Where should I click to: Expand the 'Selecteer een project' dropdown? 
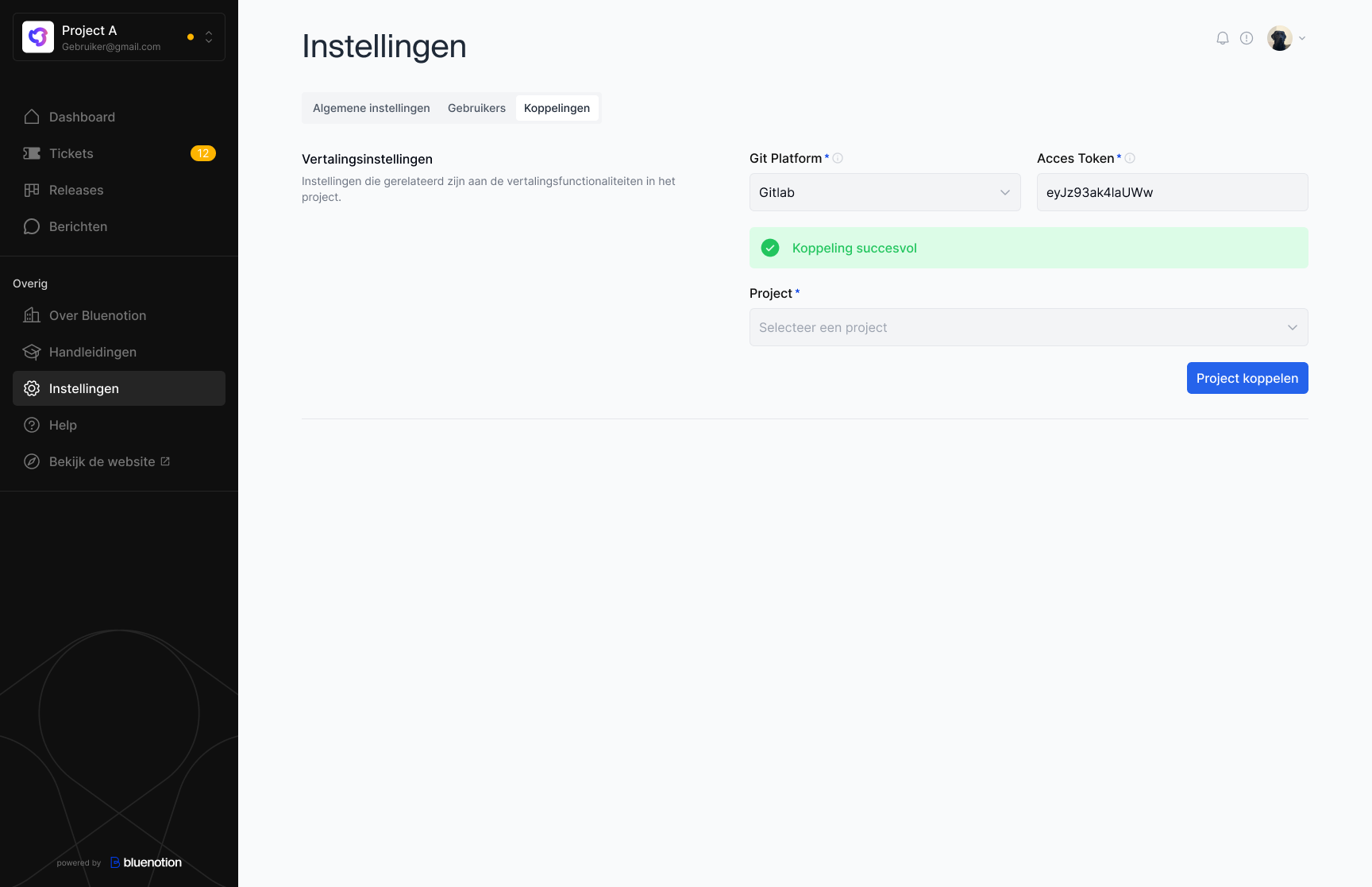click(x=1028, y=327)
